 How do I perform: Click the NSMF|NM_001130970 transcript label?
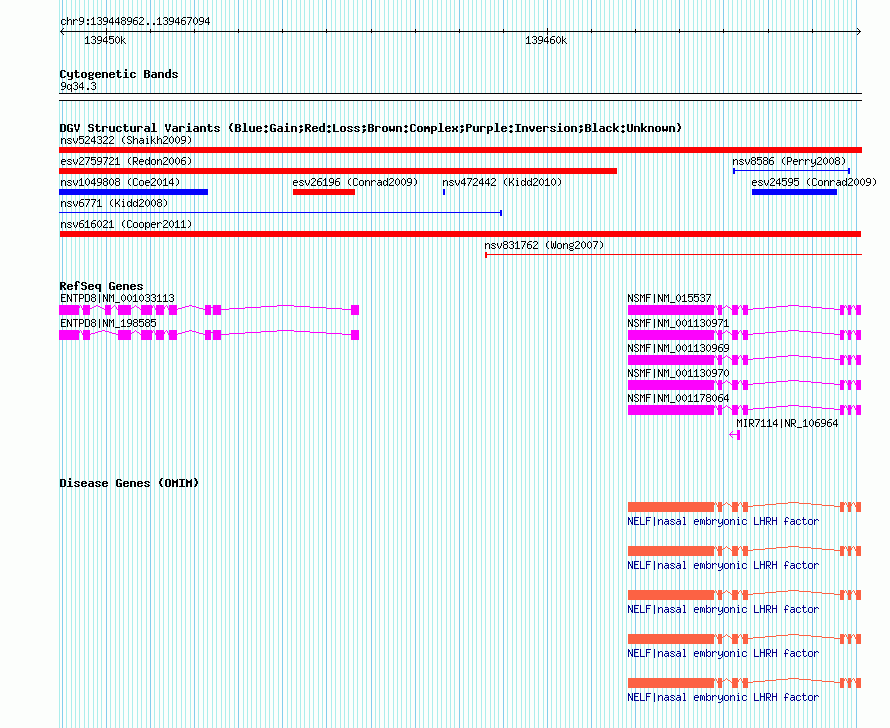678,373
